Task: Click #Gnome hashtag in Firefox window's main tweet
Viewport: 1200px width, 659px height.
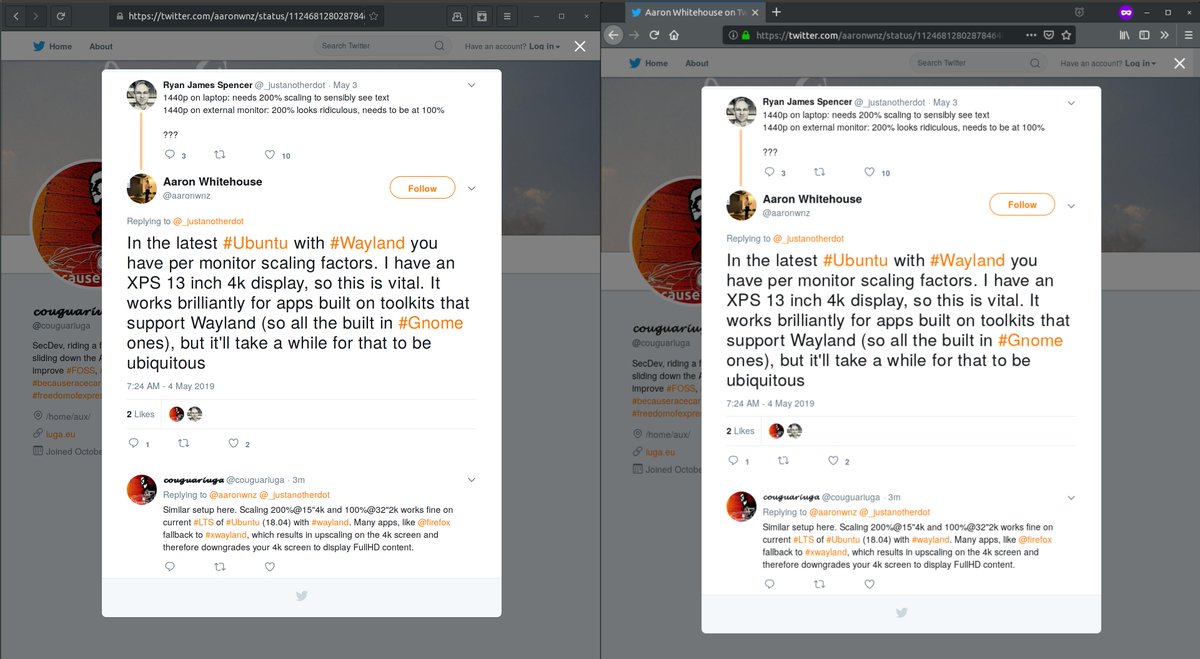Action: 1030,341
